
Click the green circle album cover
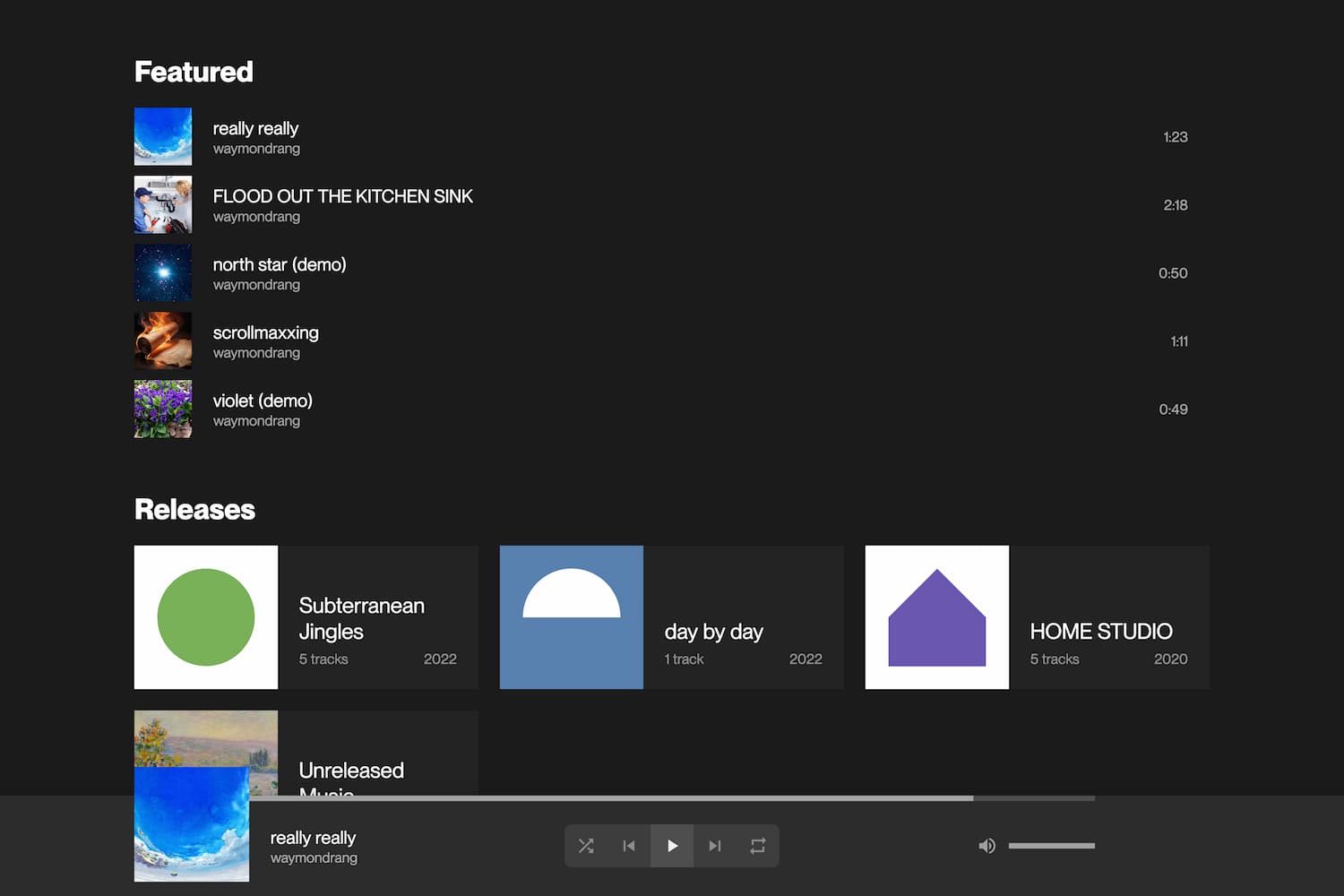tap(206, 617)
